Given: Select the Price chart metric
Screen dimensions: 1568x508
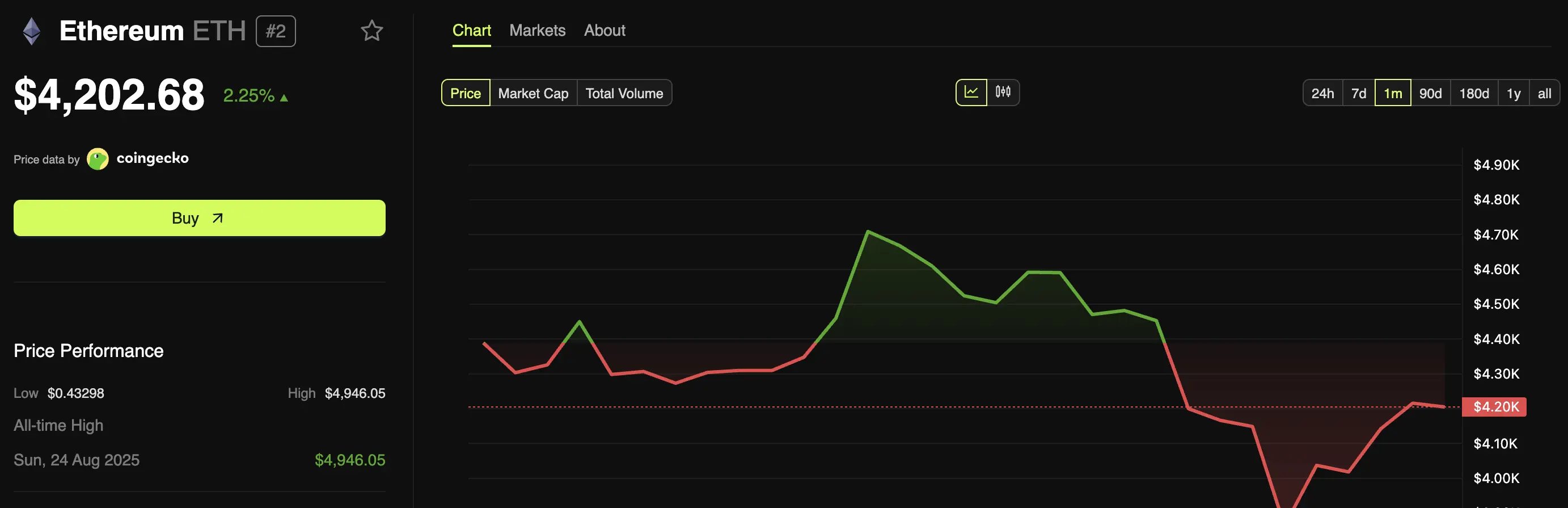Looking at the screenshot, I should pos(466,93).
